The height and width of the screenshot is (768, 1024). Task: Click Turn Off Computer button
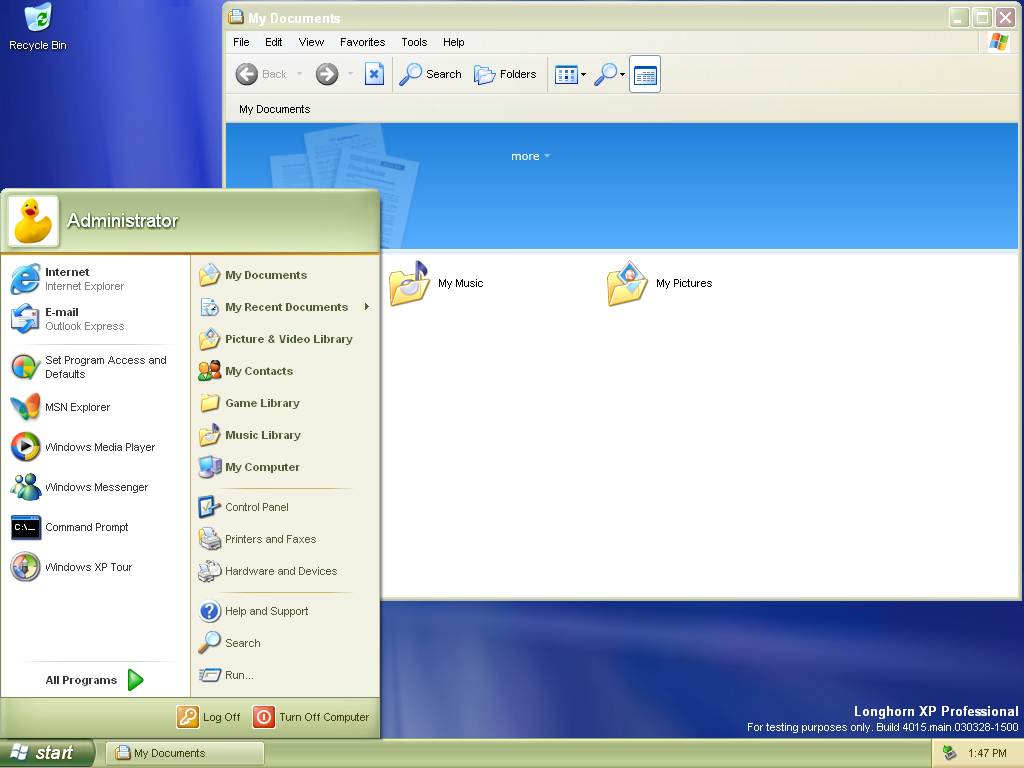click(x=311, y=717)
